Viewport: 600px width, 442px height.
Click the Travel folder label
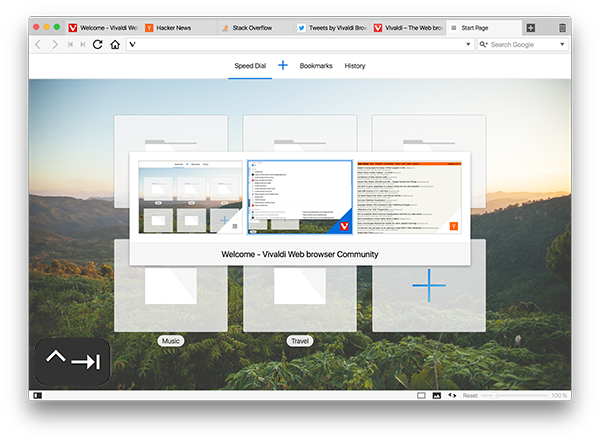300,341
